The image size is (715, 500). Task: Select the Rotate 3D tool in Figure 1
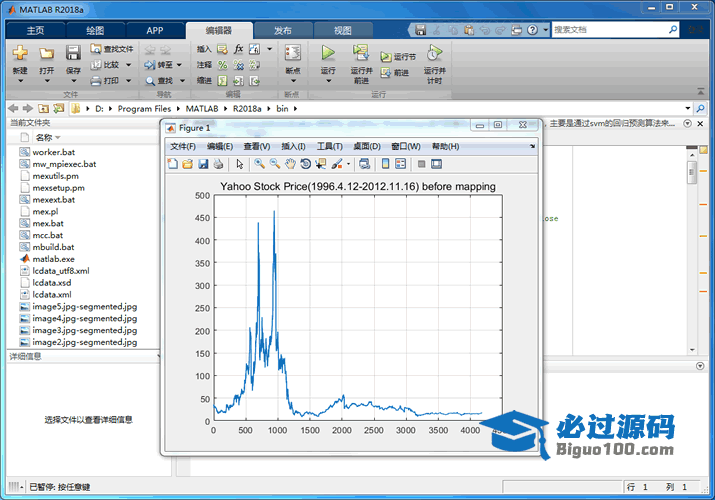306,164
